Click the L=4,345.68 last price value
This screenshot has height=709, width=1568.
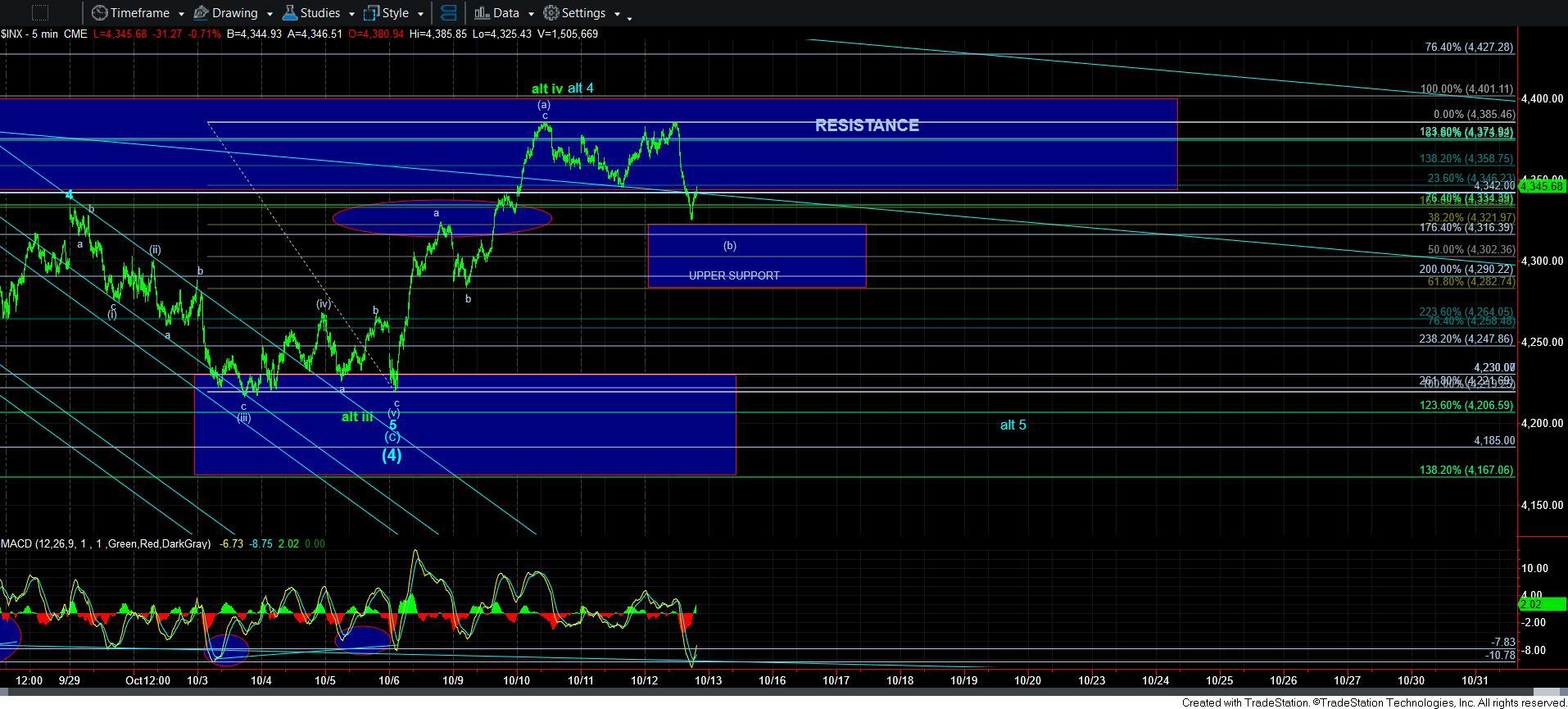pos(122,34)
